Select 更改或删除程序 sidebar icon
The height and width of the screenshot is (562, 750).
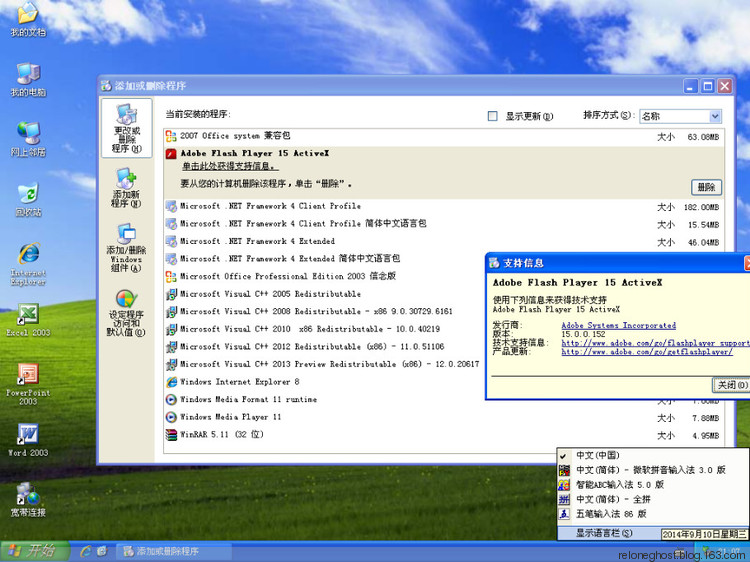(126, 128)
